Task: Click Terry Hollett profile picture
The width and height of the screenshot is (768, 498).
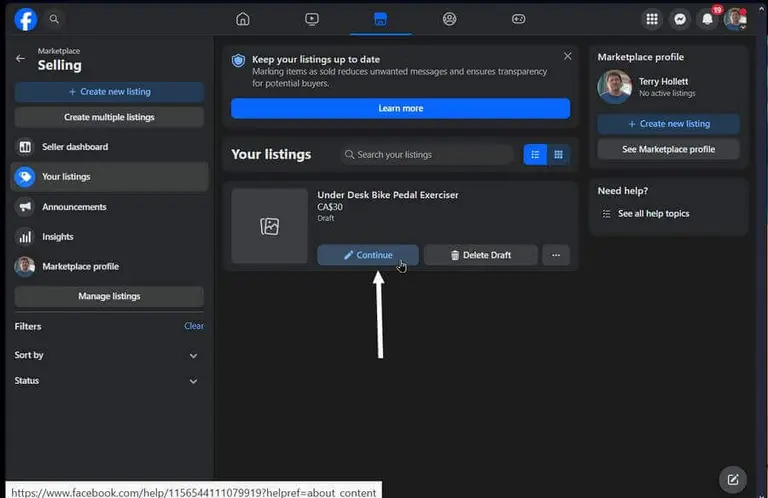Action: pyautogui.click(x=614, y=87)
